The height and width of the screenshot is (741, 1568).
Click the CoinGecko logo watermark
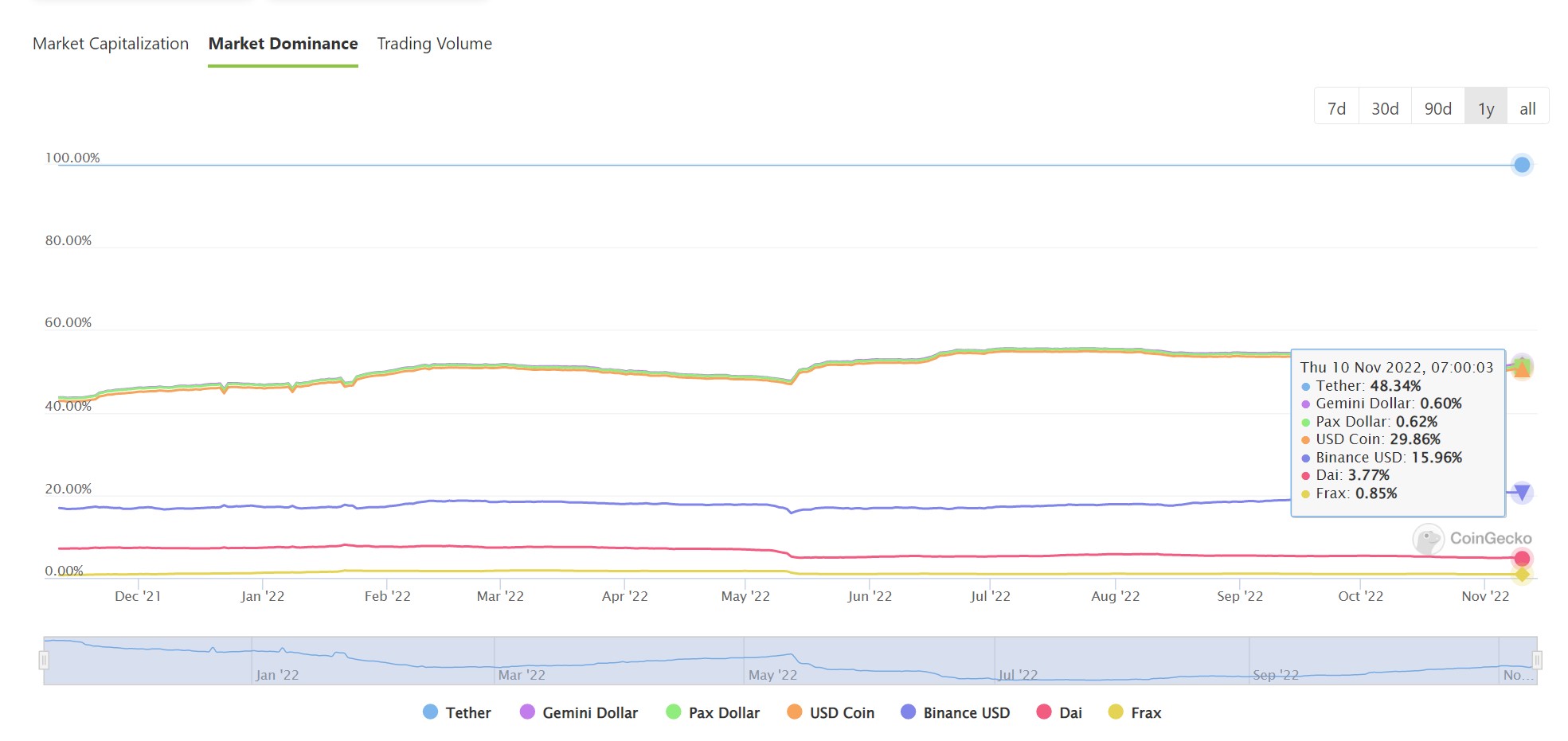tap(1472, 539)
